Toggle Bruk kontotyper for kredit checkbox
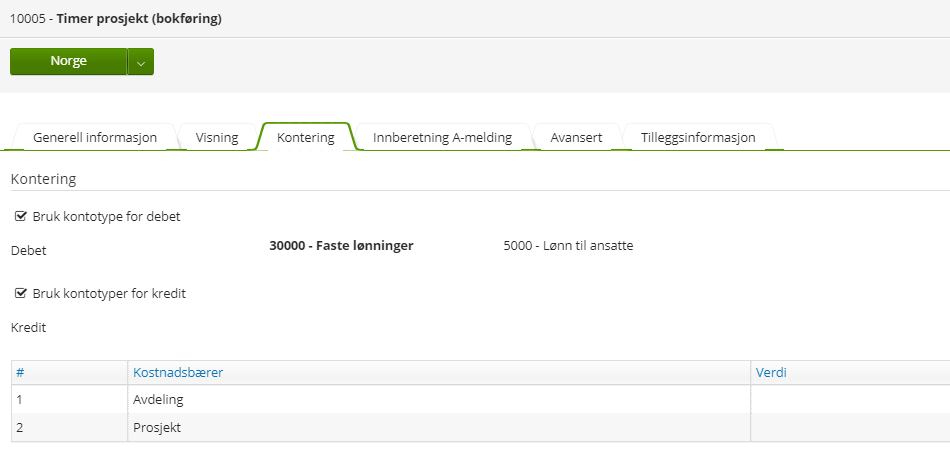The width and height of the screenshot is (950, 451). coord(20,294)
